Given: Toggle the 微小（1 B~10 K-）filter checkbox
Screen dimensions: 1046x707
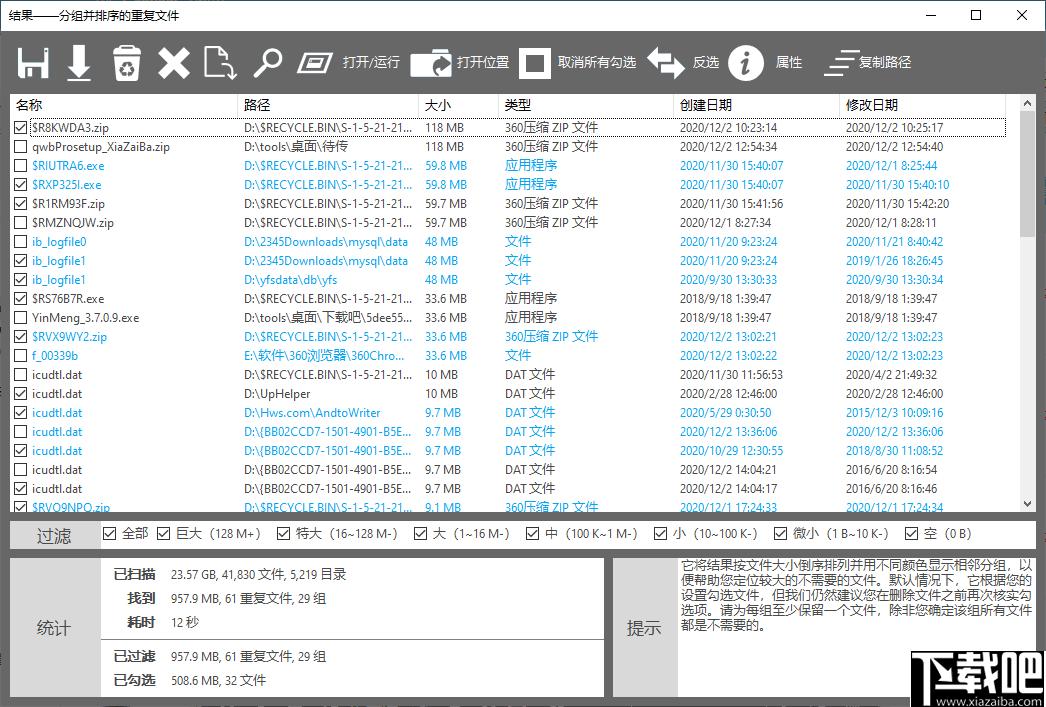Looking at the screenshot, I should click(x=780, y=534).
